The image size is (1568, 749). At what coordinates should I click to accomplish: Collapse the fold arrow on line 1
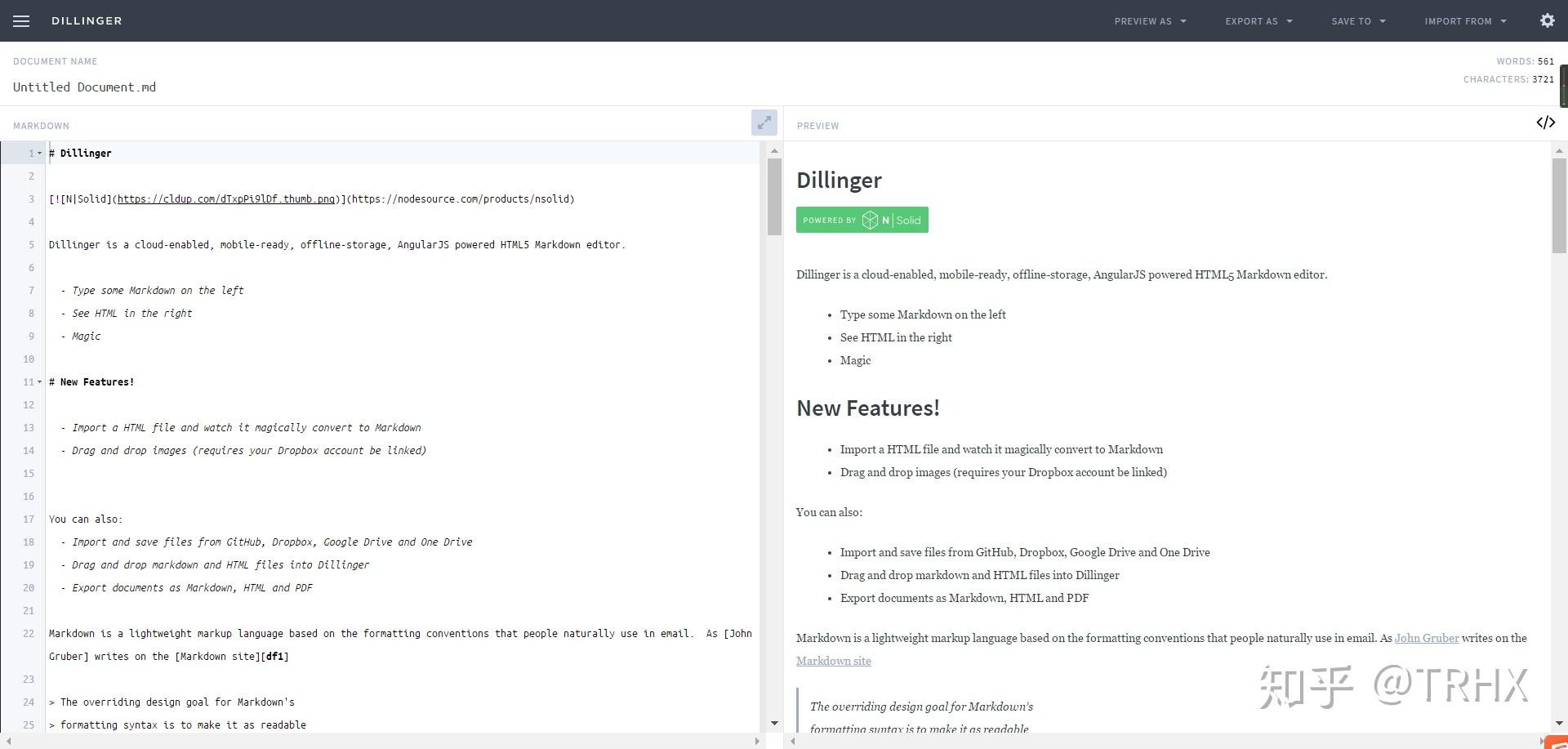[x=39, y=154]
